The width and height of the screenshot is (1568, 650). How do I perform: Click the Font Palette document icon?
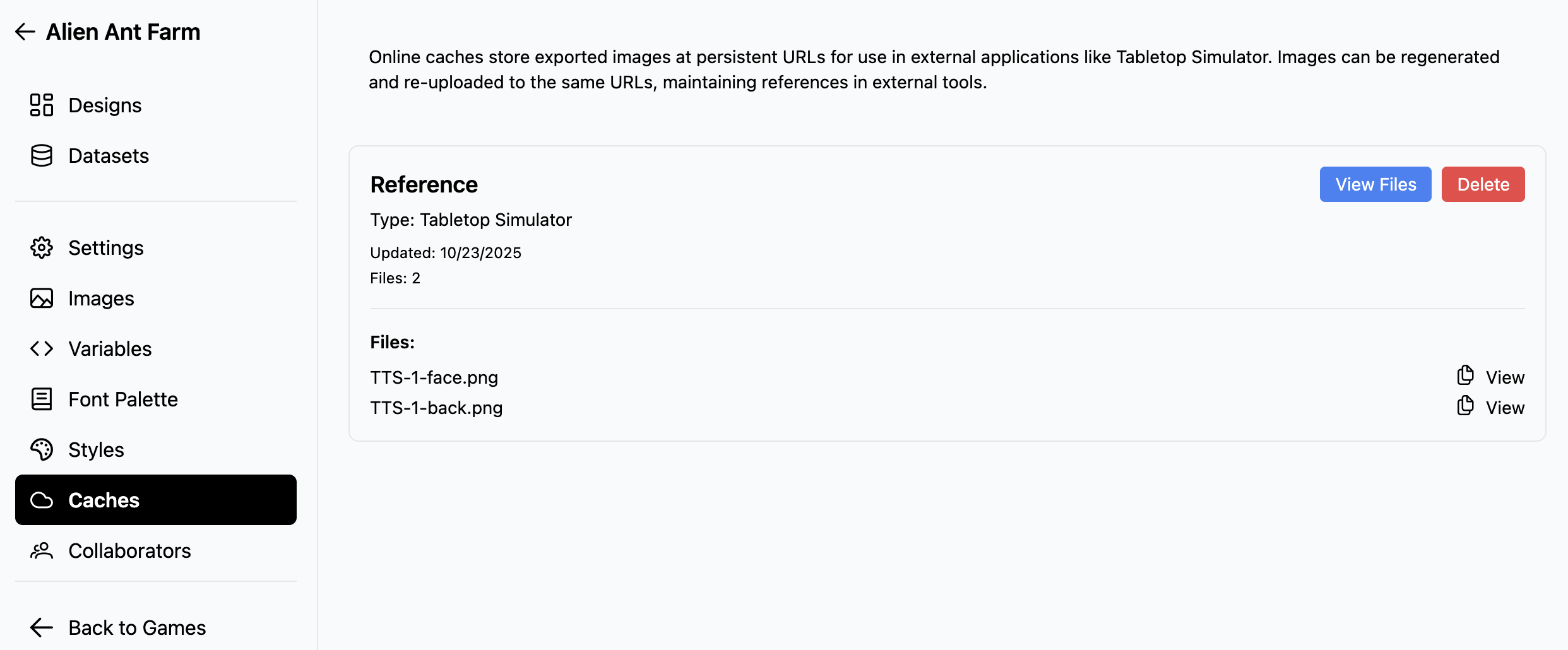click(42, 399)
